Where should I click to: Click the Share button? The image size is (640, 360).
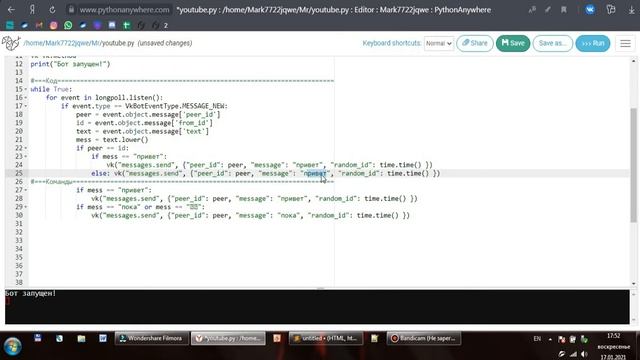(x=475, y=43)
